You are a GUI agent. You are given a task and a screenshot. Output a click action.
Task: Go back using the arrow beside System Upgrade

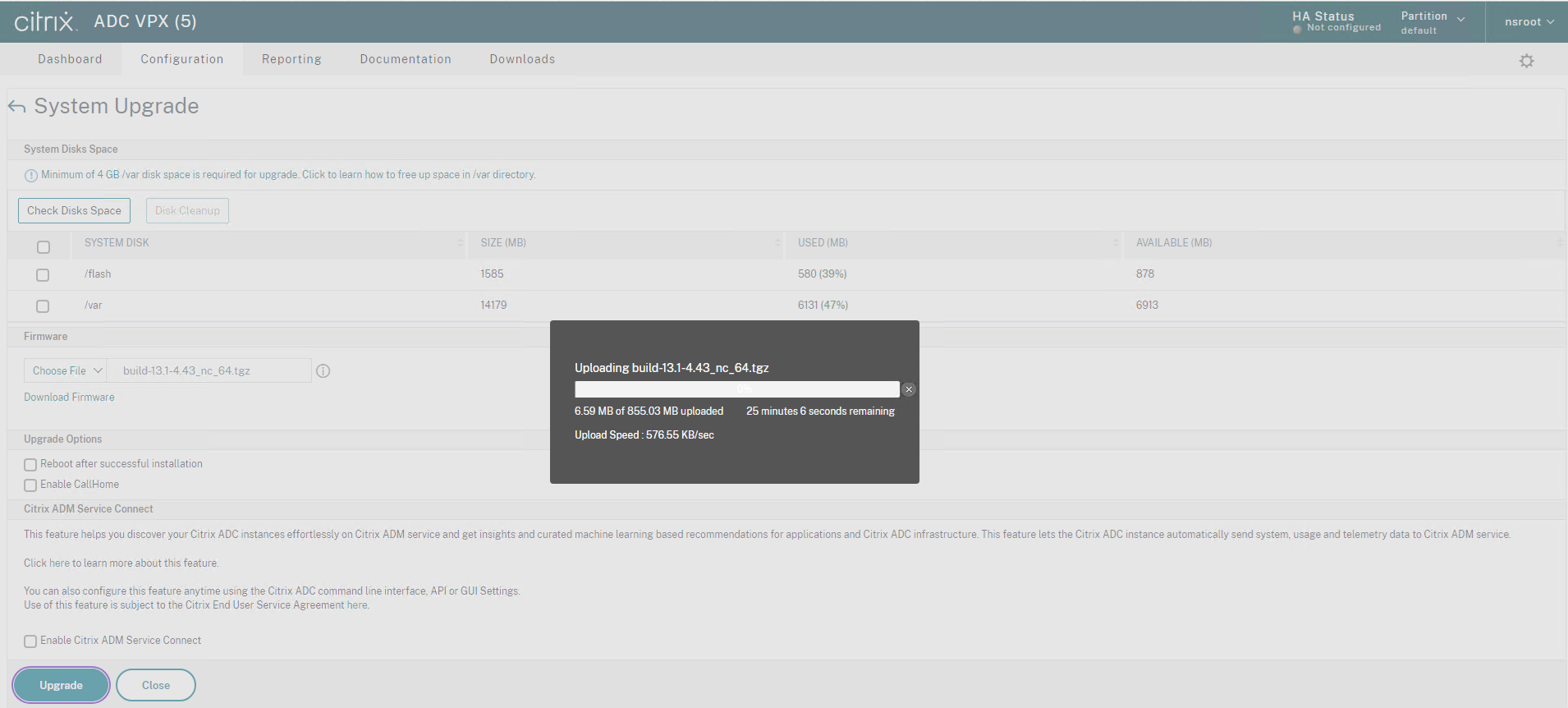pos(16,107)
